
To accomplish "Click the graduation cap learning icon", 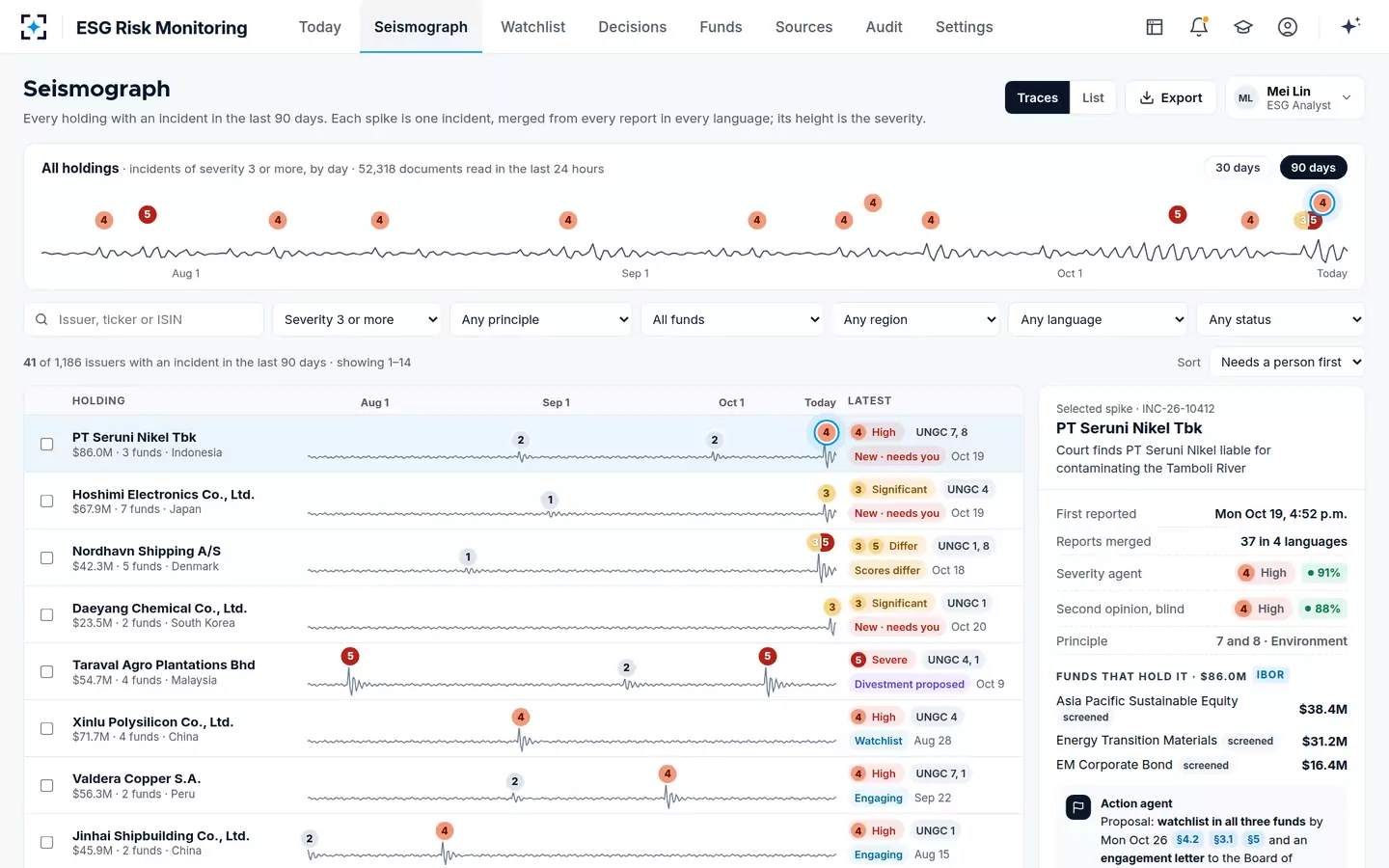I will tap(1243, 27).
